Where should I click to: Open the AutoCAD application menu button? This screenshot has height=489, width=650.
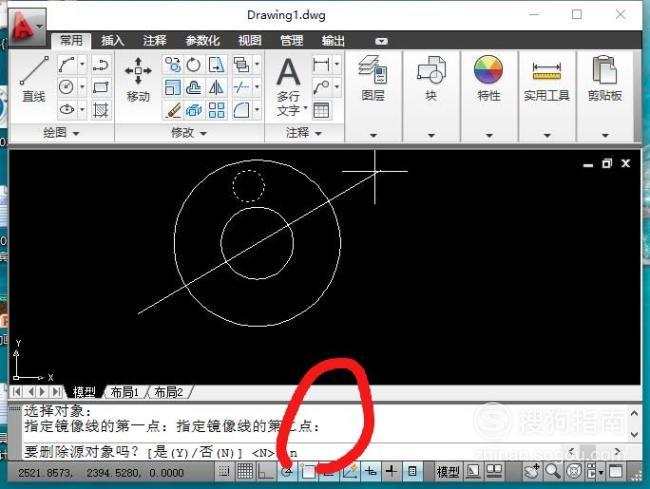[x=27, y=26]
